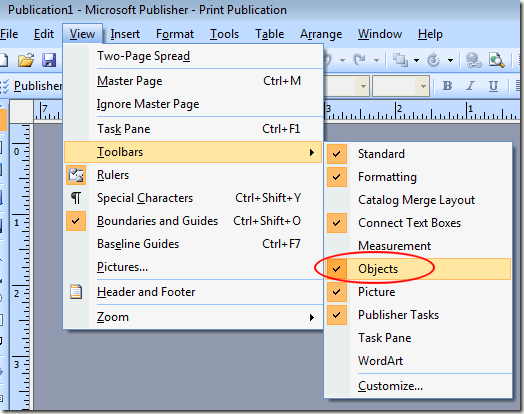
Task: Click the Redo arrow icon
Action: click(x=360, y=60)
